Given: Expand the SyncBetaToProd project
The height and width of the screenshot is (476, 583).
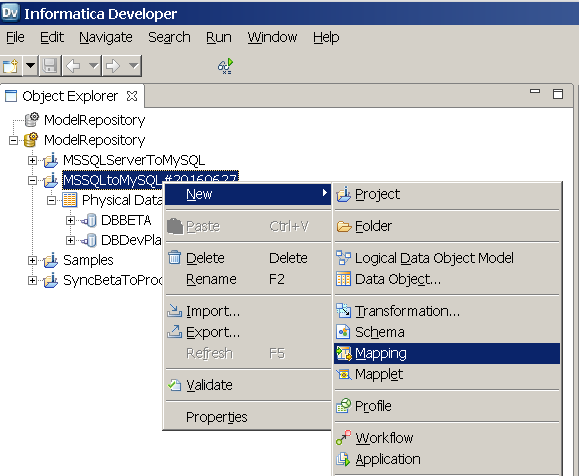Looking at the screenshot, I should tap(32, 280).
